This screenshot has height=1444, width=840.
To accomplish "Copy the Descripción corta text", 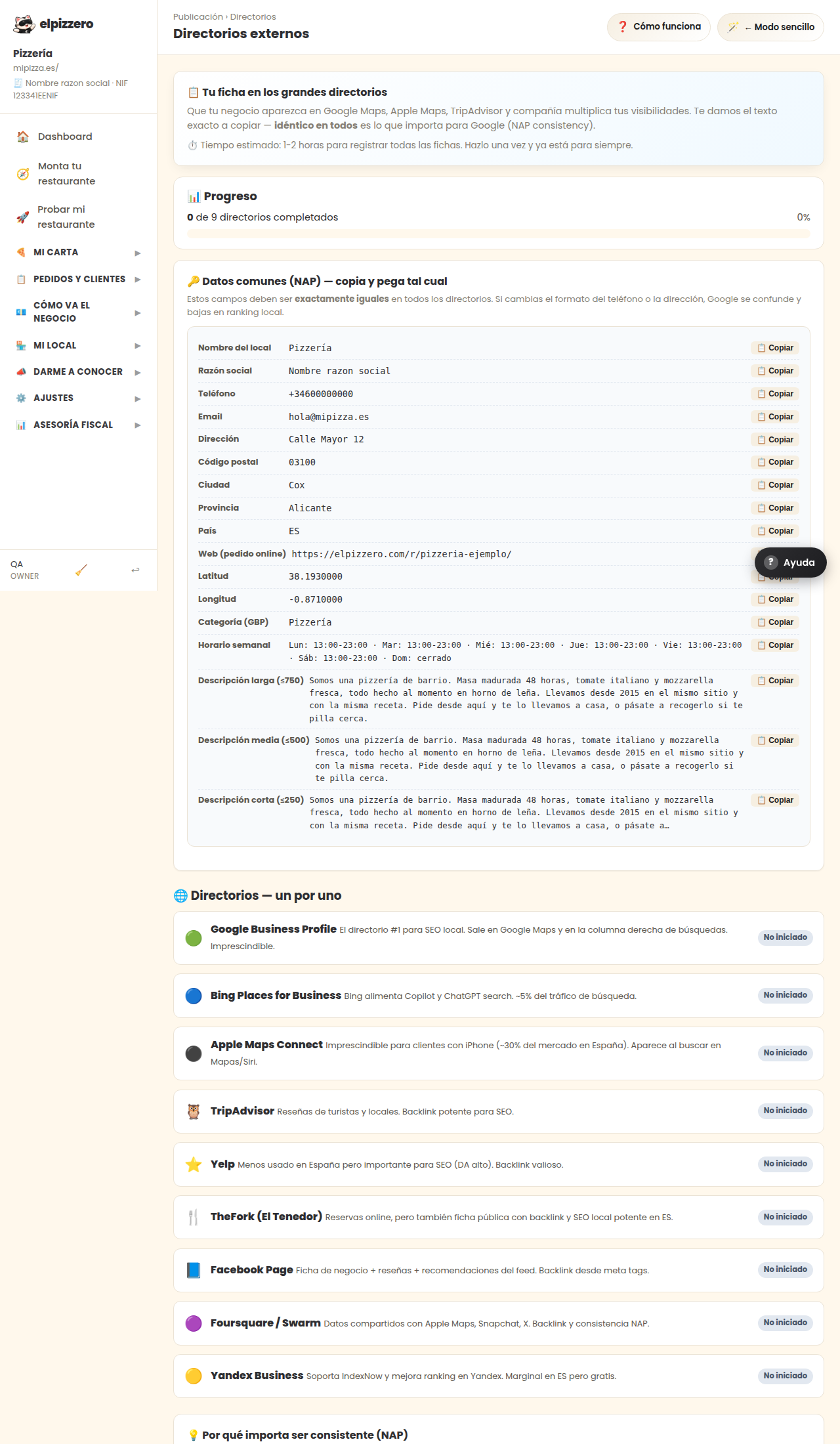I will click(775, 800).
